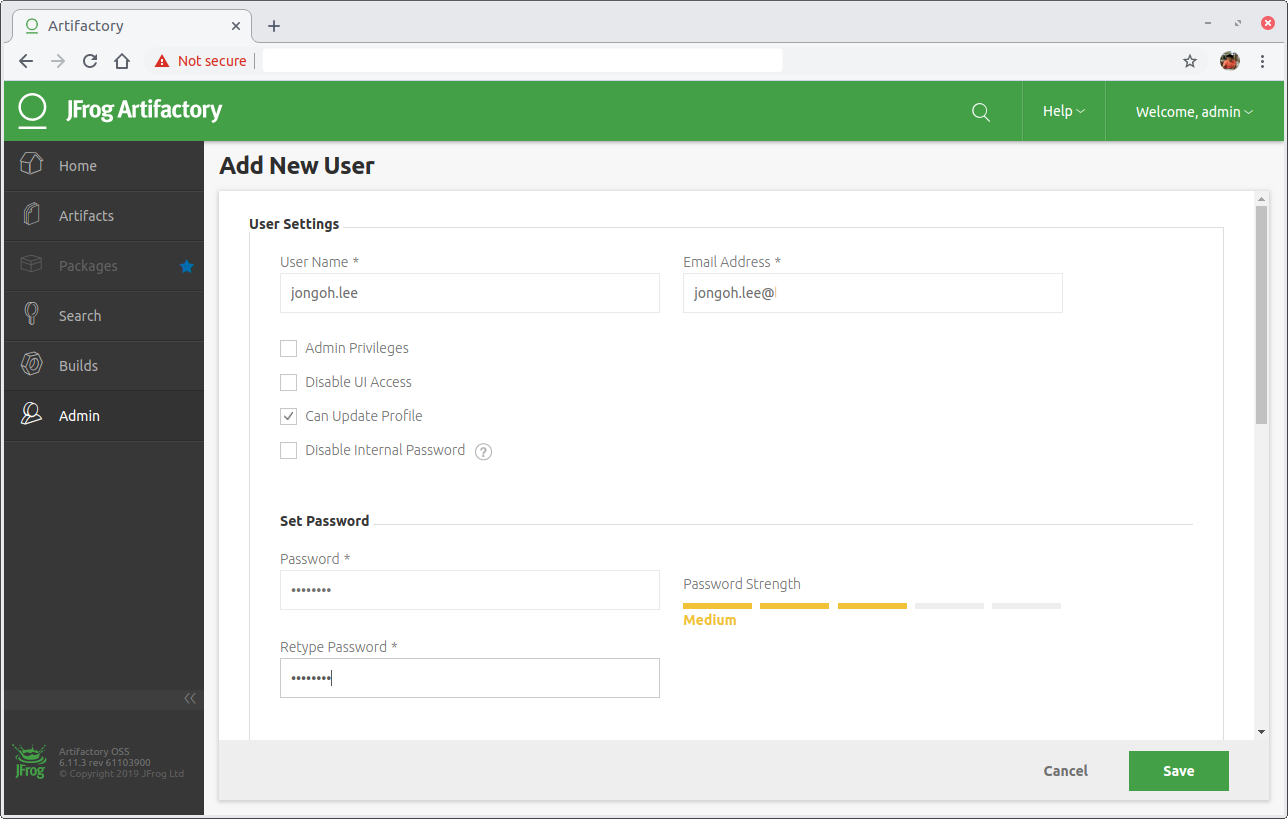Click the Packages cube icon
This screenshot has width=1288, height=819.
32,265
